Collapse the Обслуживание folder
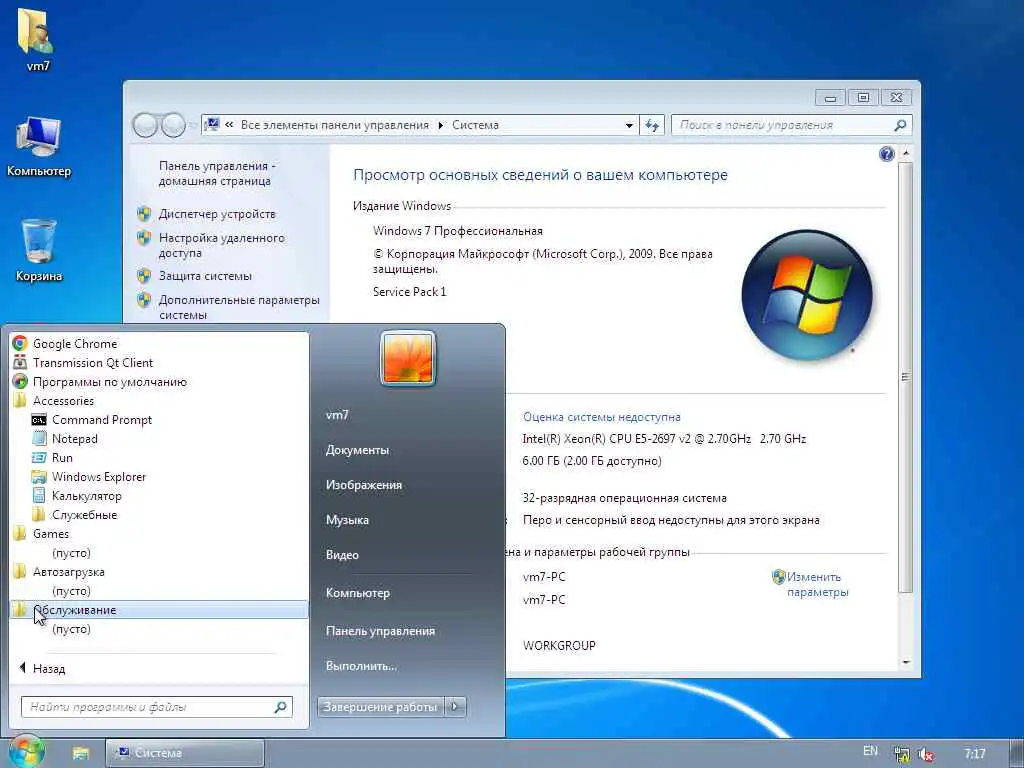 (x=159, y=610)
